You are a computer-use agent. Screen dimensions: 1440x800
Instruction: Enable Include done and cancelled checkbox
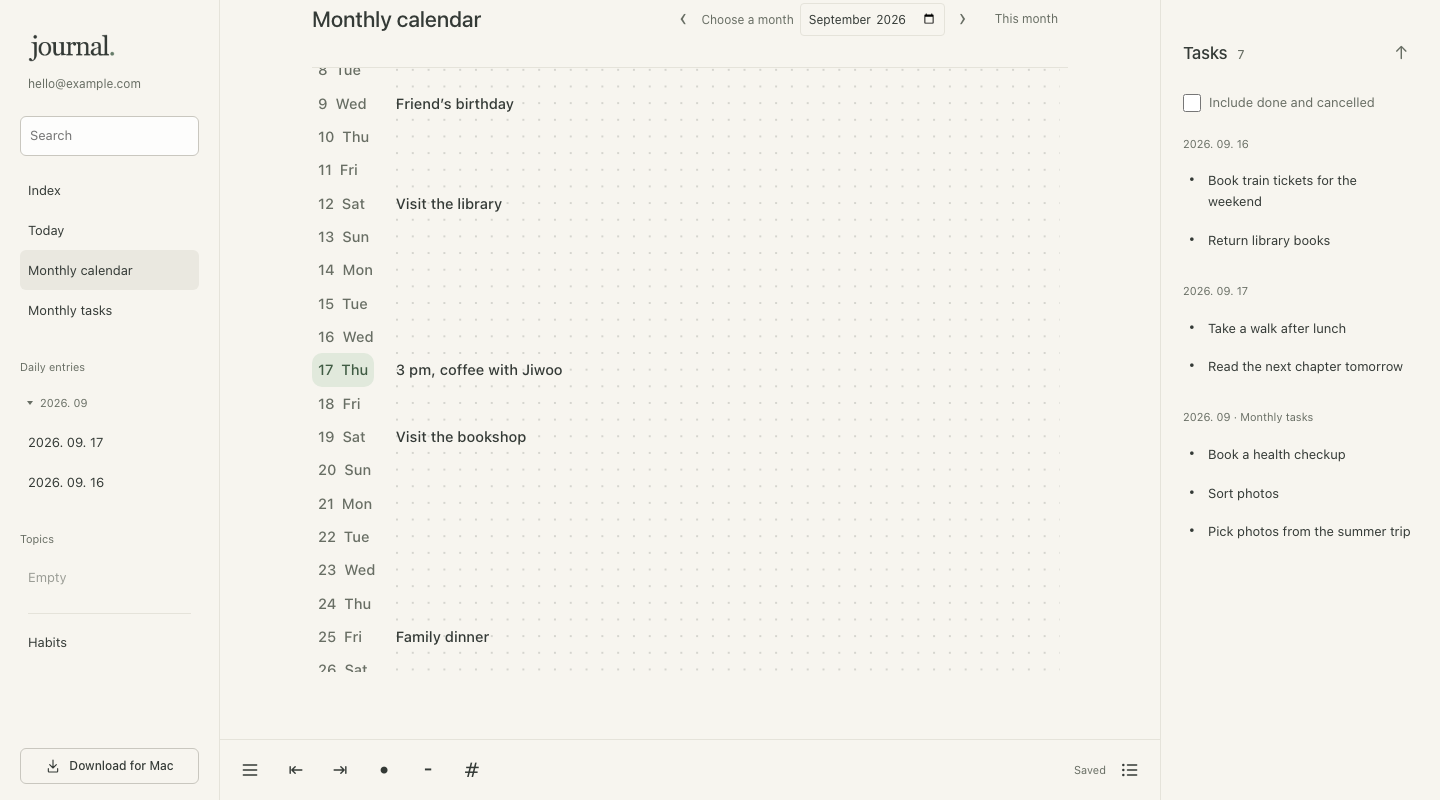tap(1192, 103)
